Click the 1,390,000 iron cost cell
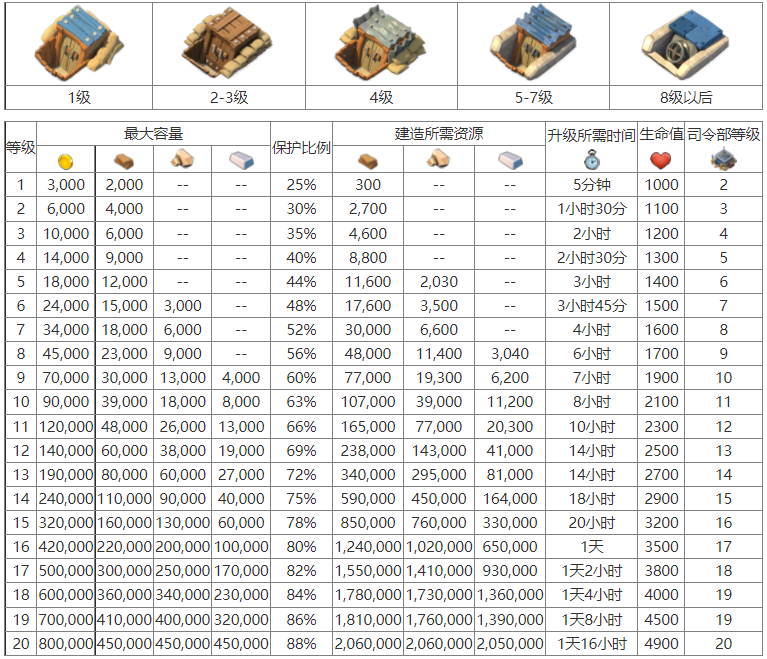The width and height of the screenshot is (767, 659). 510,620
